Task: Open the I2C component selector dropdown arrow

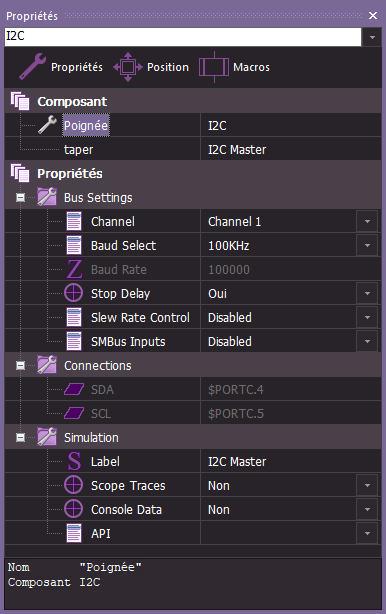Action: (372, 37)
